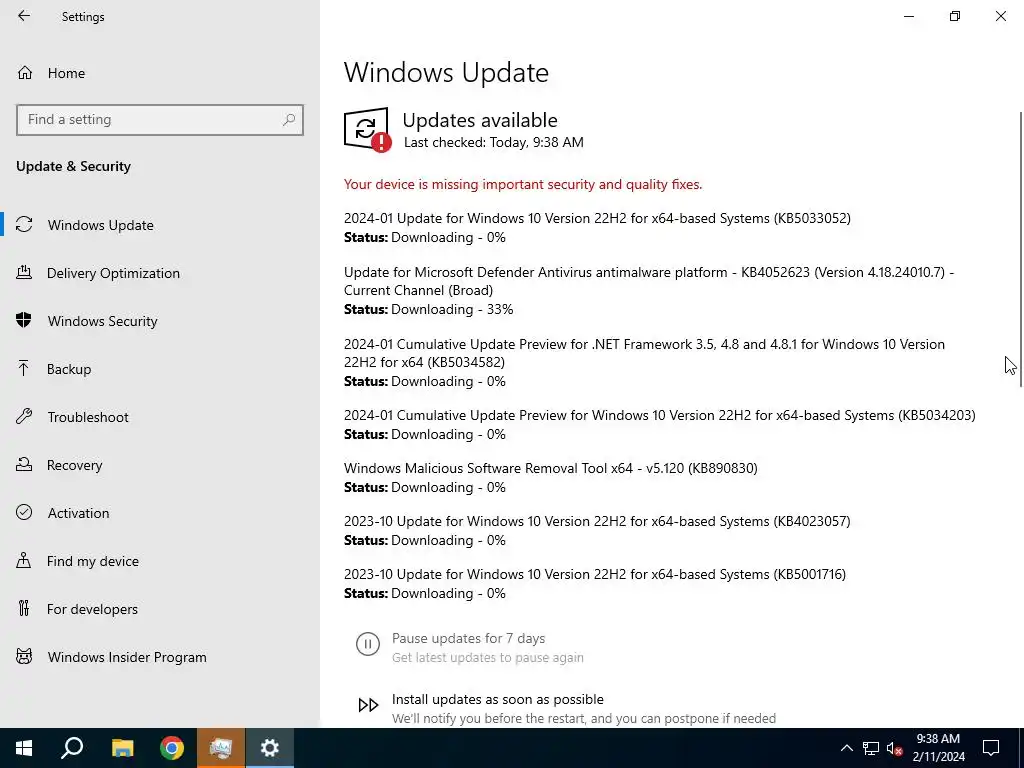Click the Windows Update page scrollbar thumb
This screenshot has height=768, width=1024.
click(x=1021, y=249)
